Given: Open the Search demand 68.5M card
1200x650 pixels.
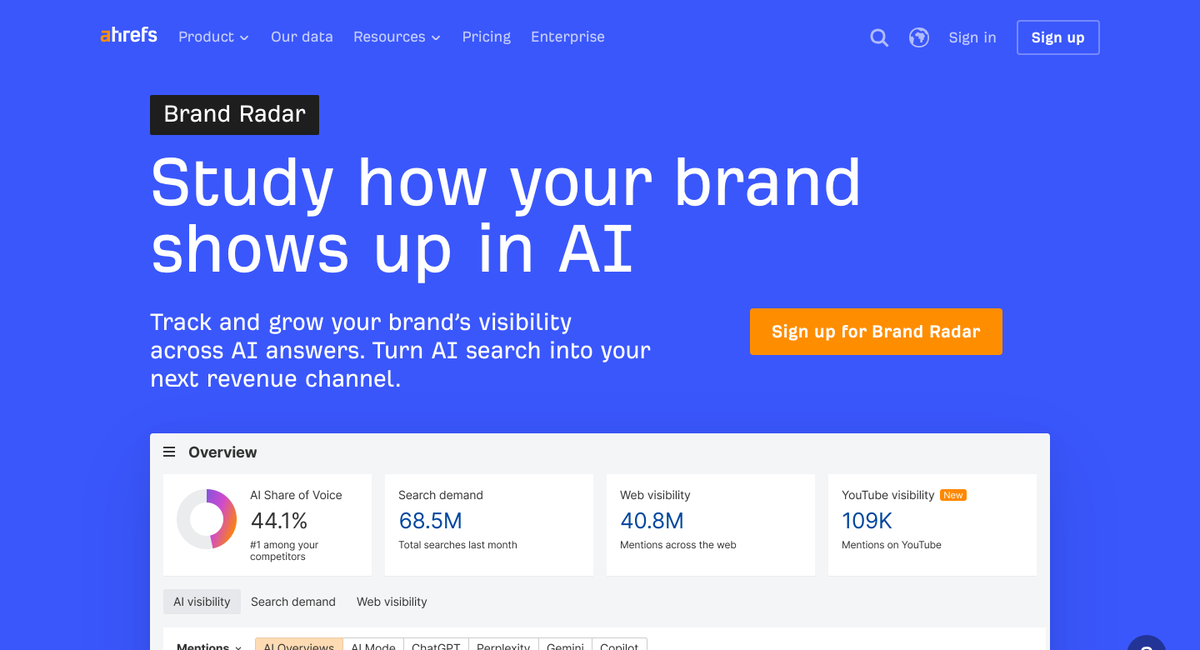Looking at the screenshot, I should tap(488, 525).
